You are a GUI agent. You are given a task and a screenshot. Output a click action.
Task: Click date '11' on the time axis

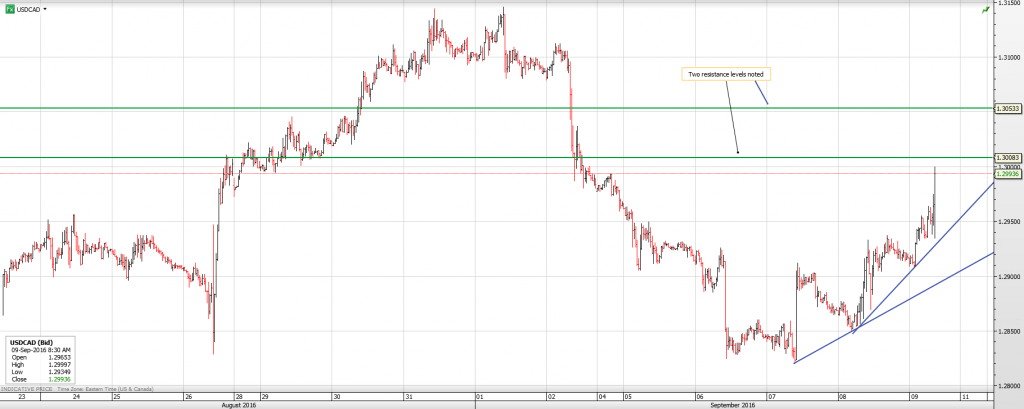coord(965,397)
